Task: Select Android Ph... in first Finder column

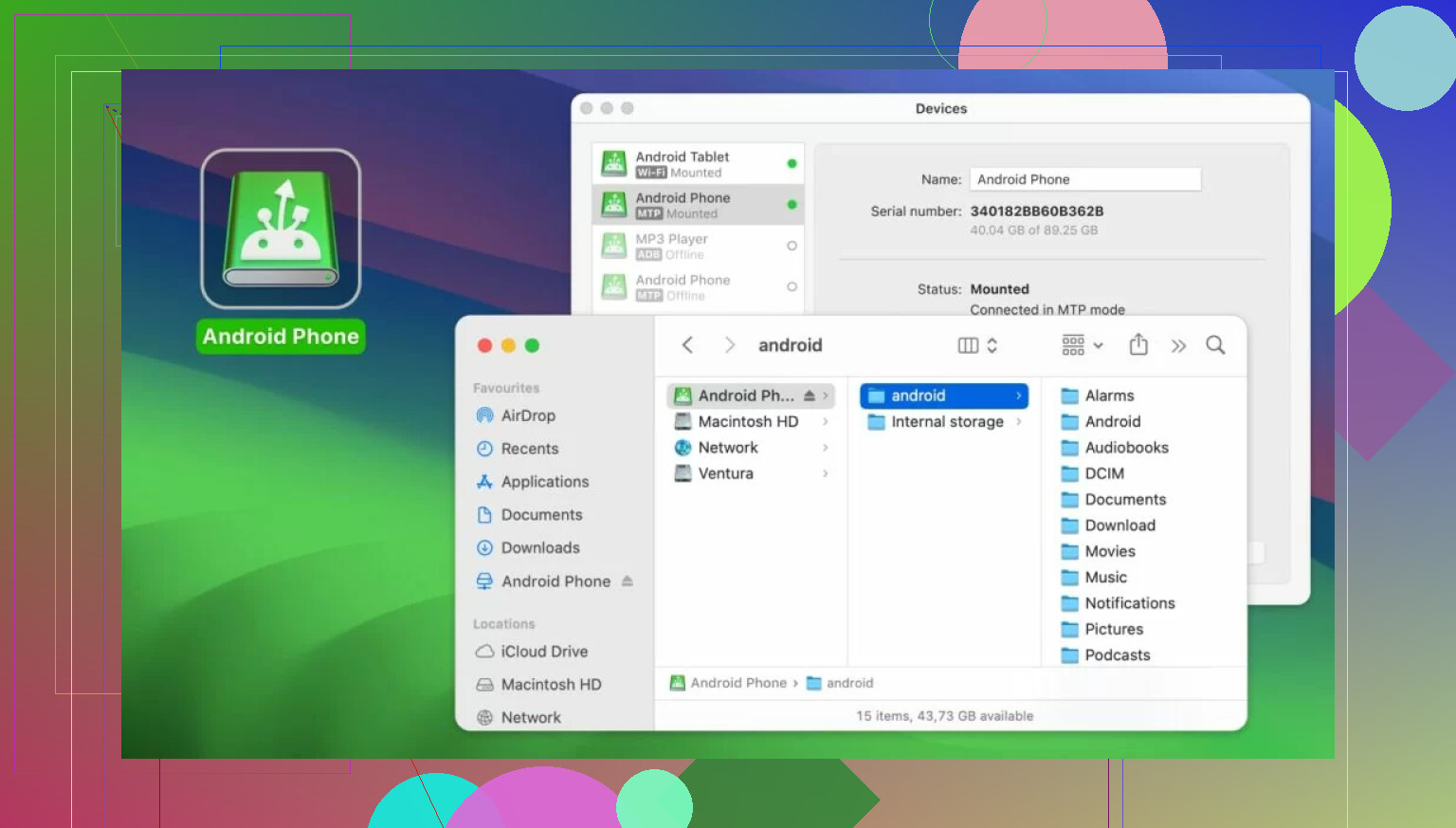Action: pyautogui.click(x=750, y=396)
